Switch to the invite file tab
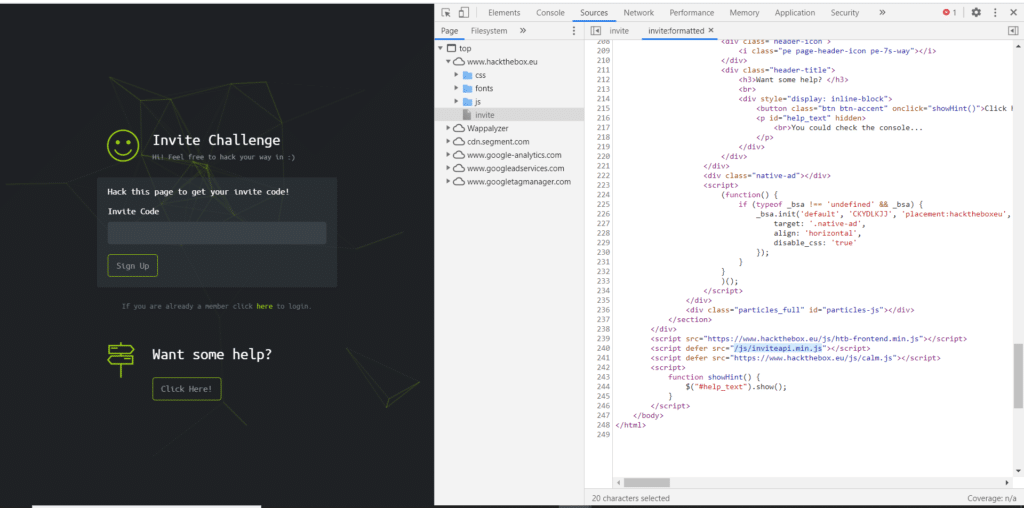Viewport: 1024px width, 508px height. point(619,31)
